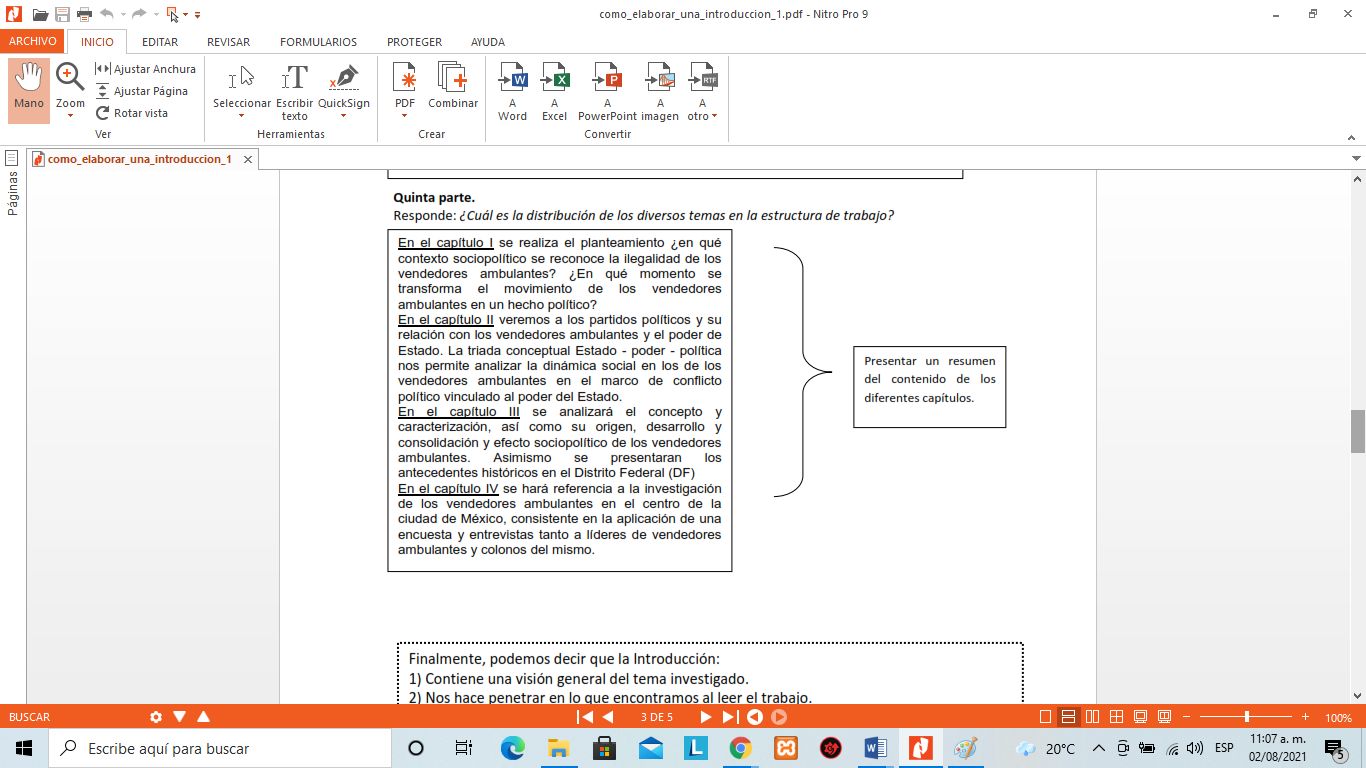Activate the Escribir texto tool
The width and height of the screenshot is (1366, 768).
tap(294, 92)
